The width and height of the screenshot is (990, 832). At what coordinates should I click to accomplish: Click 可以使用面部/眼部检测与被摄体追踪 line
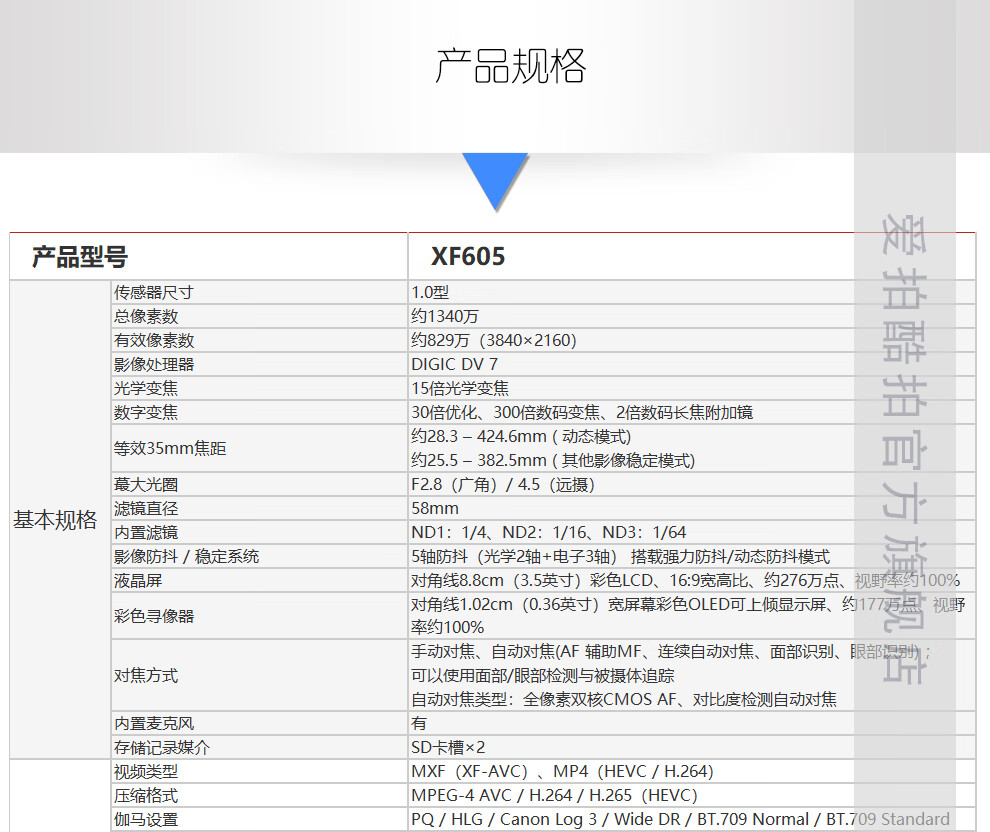[543, 675]
